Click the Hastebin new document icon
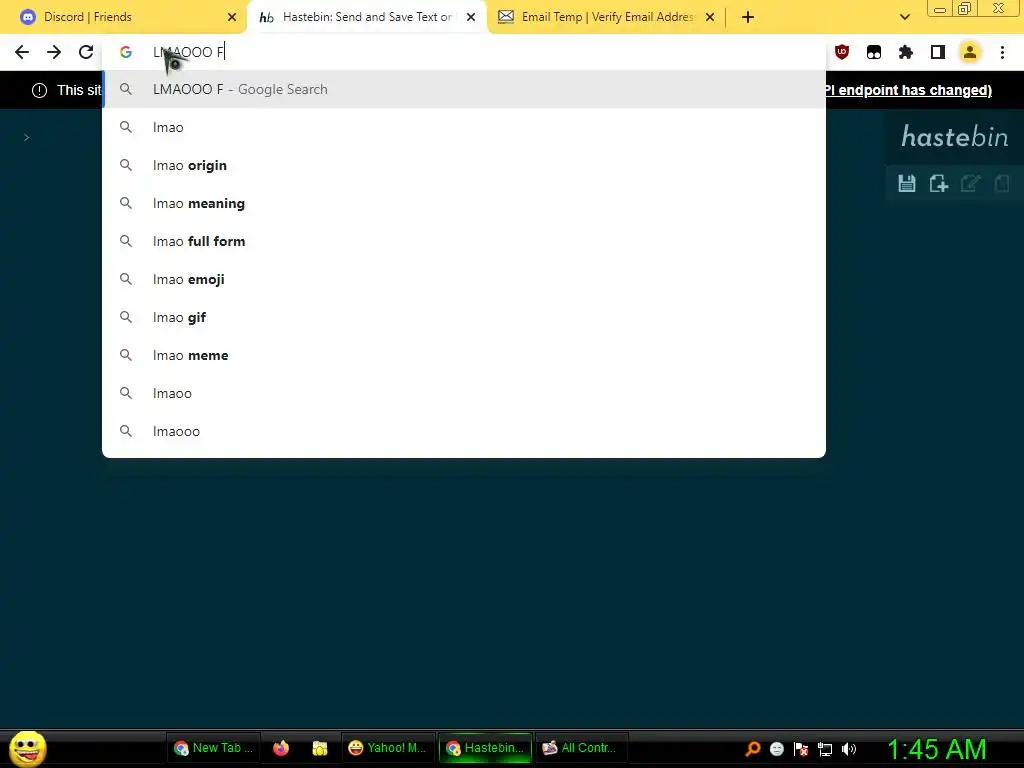This screenshot has height=768, width=1024. pos(938,184)
